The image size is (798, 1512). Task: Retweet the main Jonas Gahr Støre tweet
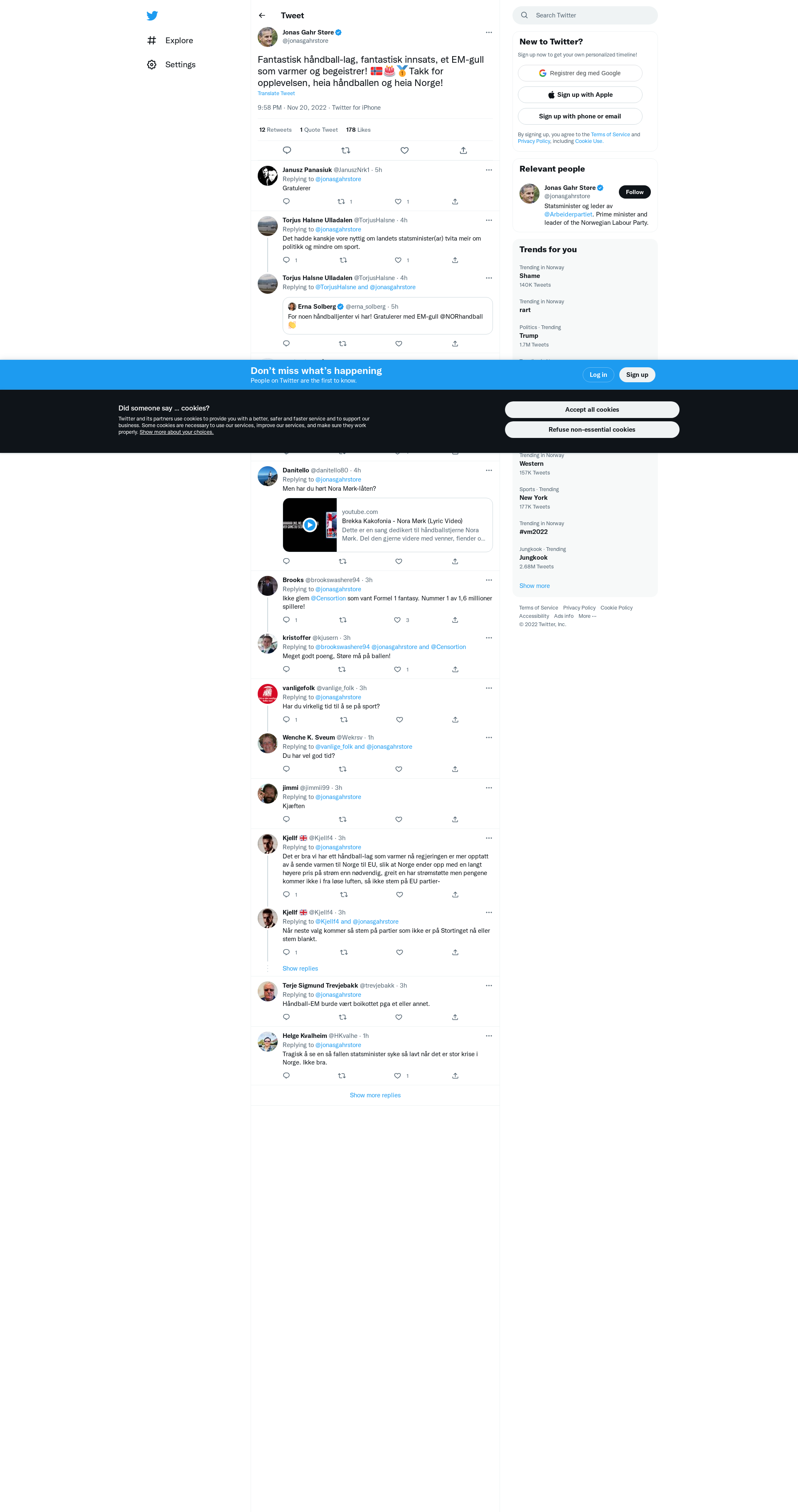tap(345, 150)
